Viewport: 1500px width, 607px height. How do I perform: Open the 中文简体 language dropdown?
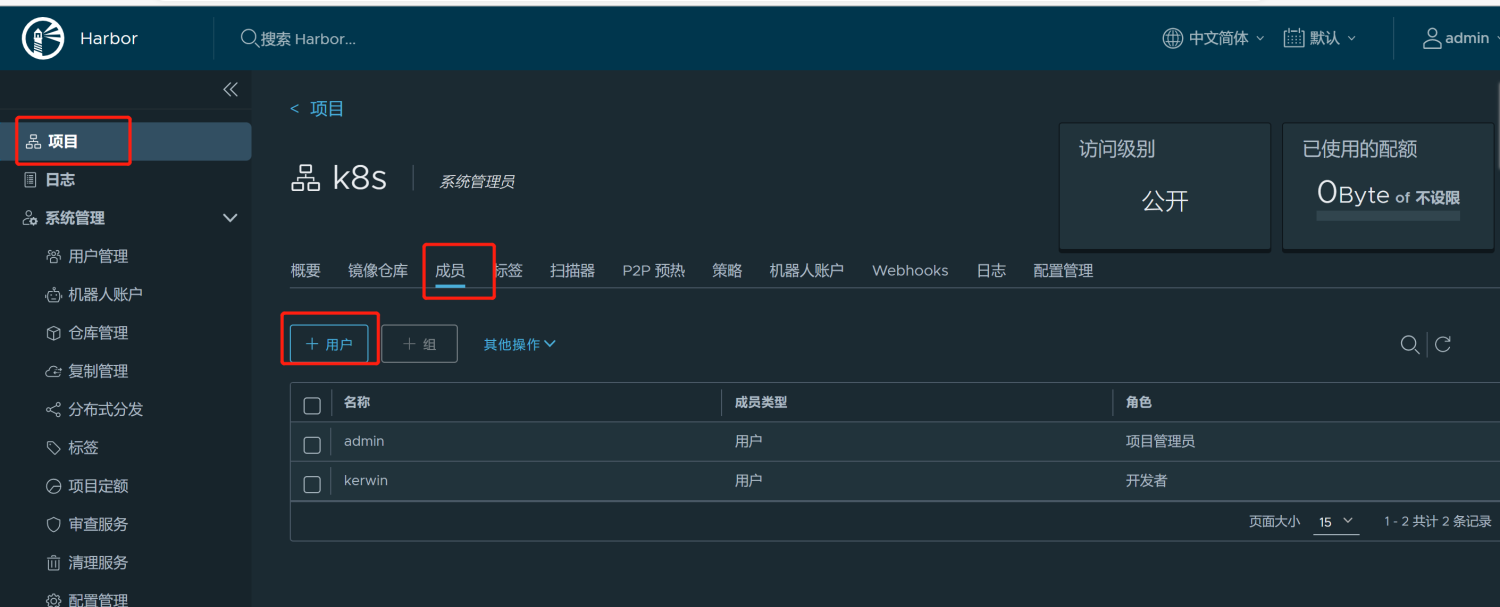1214,38
